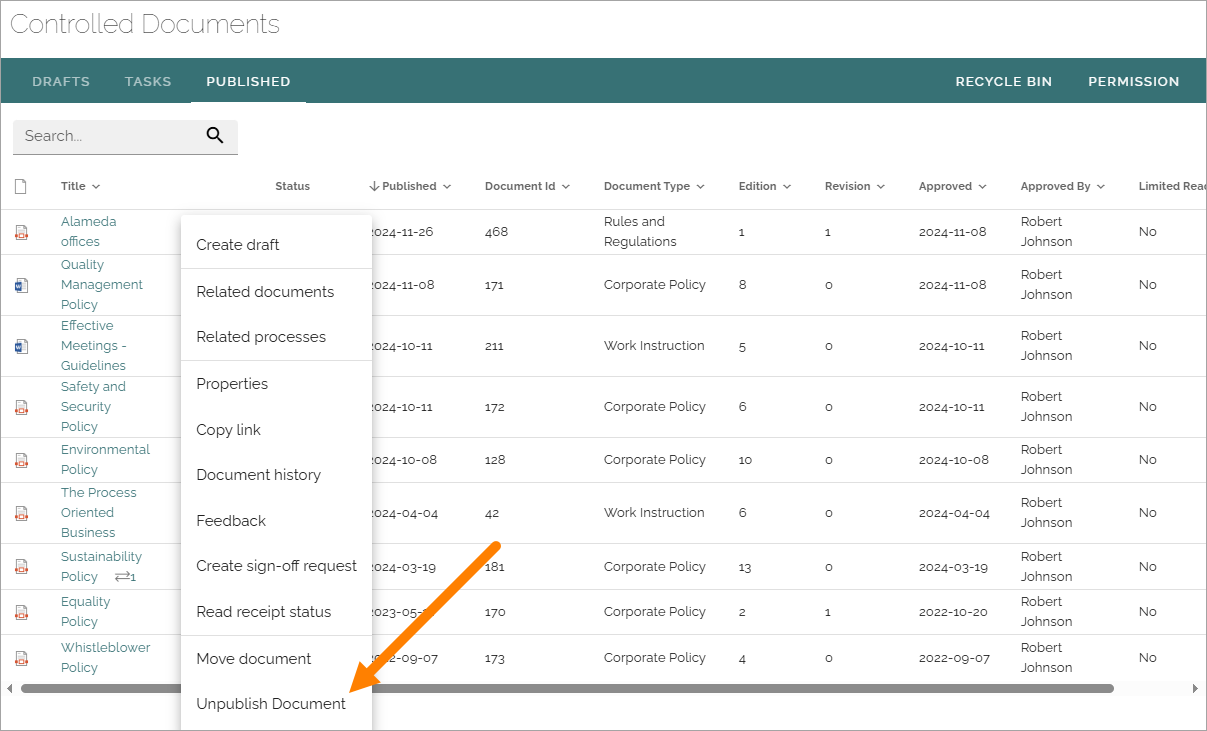Open the Recycle Bin
This screenshot has width=1207, height=731.
[x=1004, y=82]
